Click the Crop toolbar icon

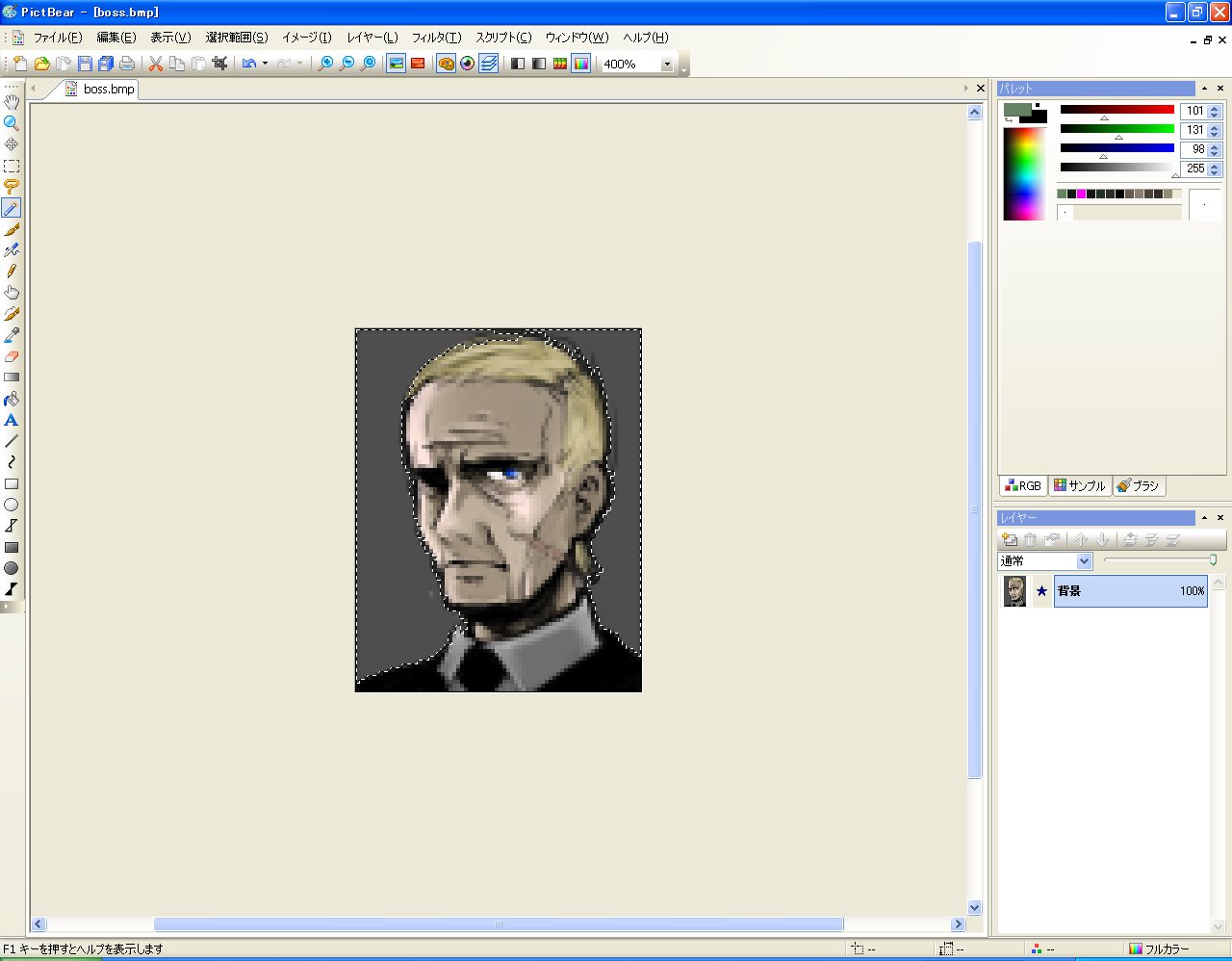[219, 64]
